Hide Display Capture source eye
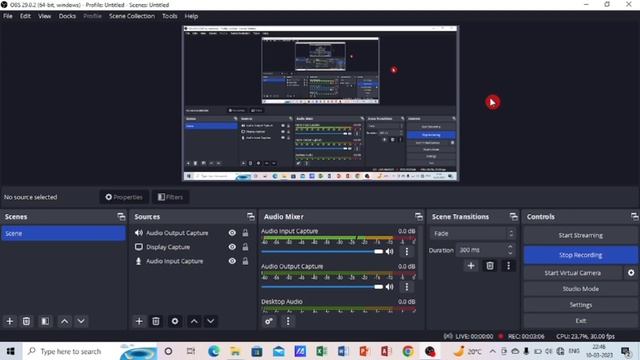The image size is (640, 360). [x=232, y=247]
